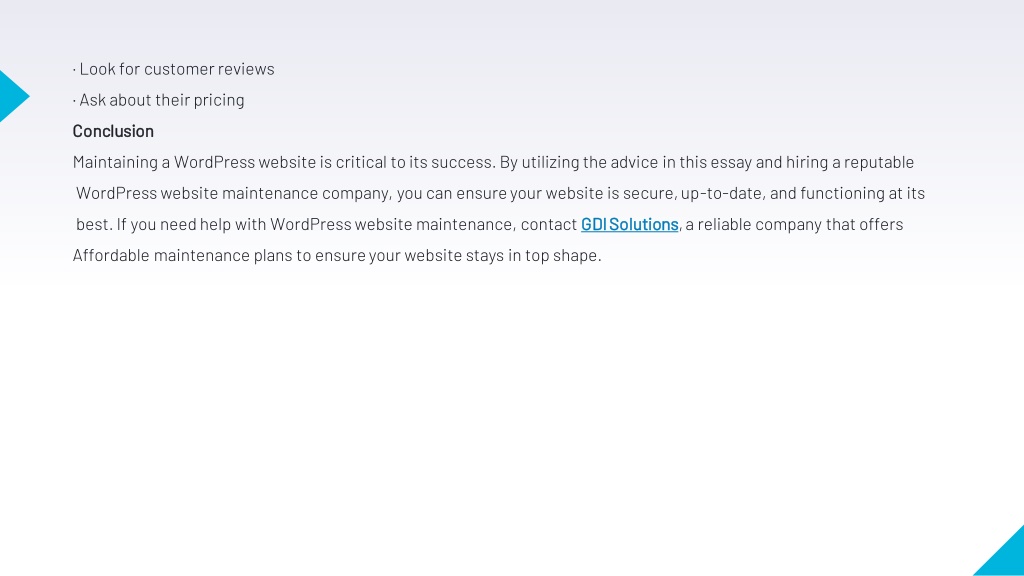Click the blue triangle in bottom-right corner

click(999, 551)
